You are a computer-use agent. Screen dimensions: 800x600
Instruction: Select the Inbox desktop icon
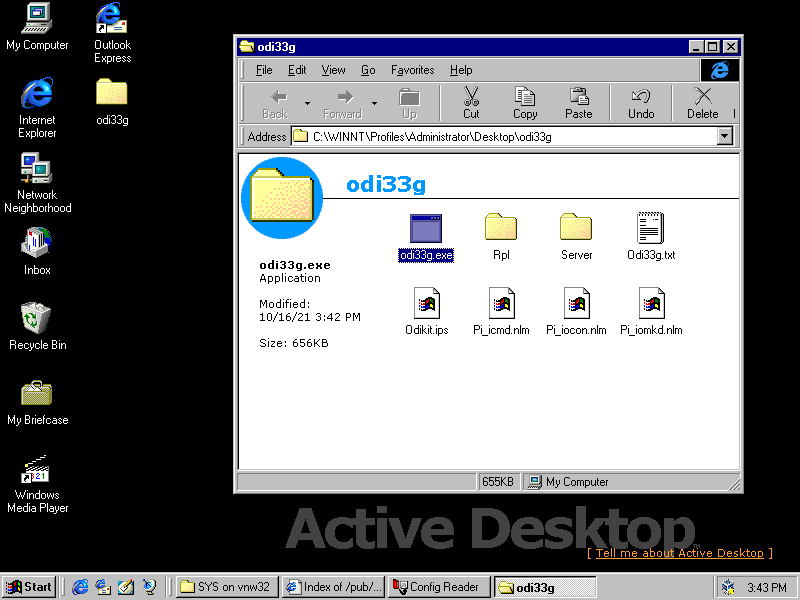37,252
